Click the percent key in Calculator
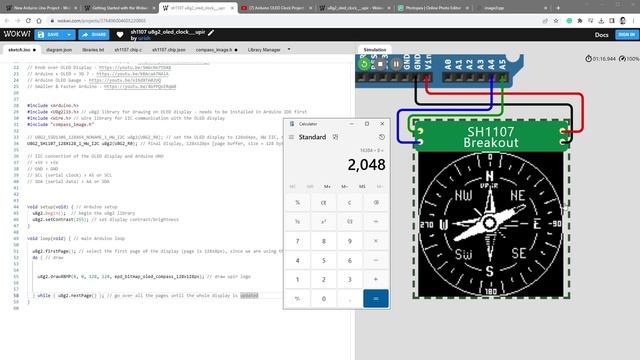This screenshot has height=360, width=640. click(298, 202)
